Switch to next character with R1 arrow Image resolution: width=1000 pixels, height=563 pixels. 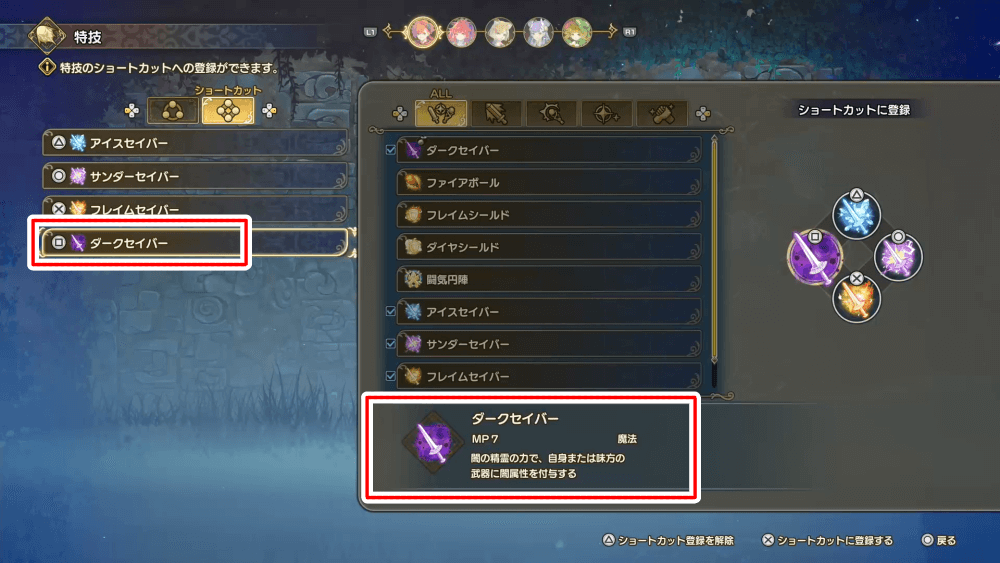pos(629,32)
